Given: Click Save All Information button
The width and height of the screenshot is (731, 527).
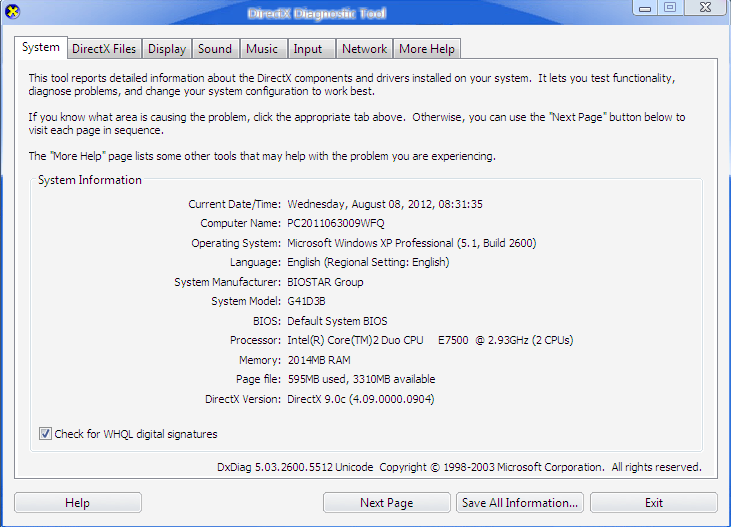Looking at the screenshot, I should 520,503.
